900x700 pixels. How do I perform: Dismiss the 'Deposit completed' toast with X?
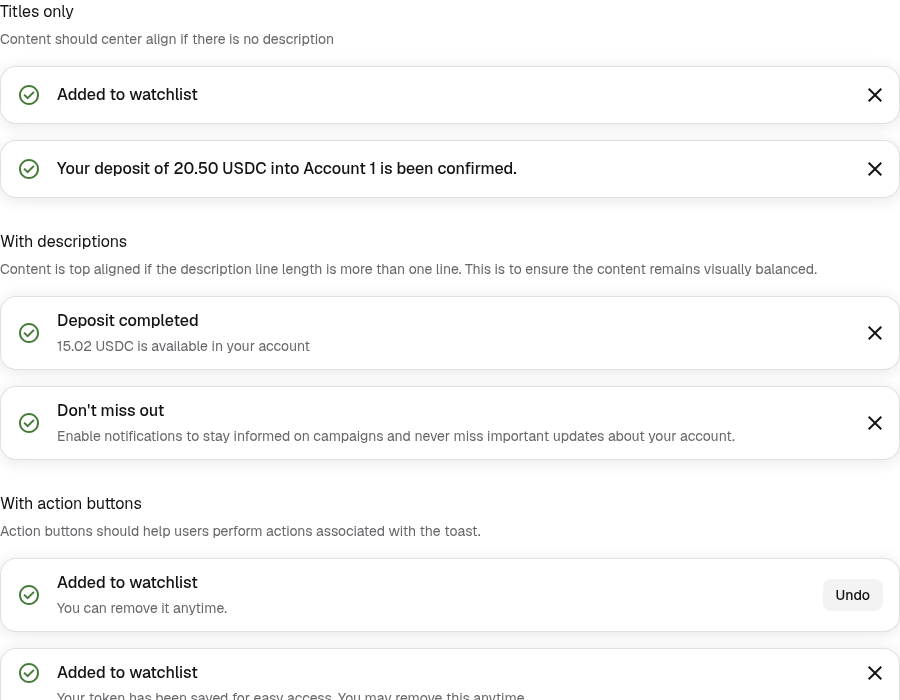(874, 333)
